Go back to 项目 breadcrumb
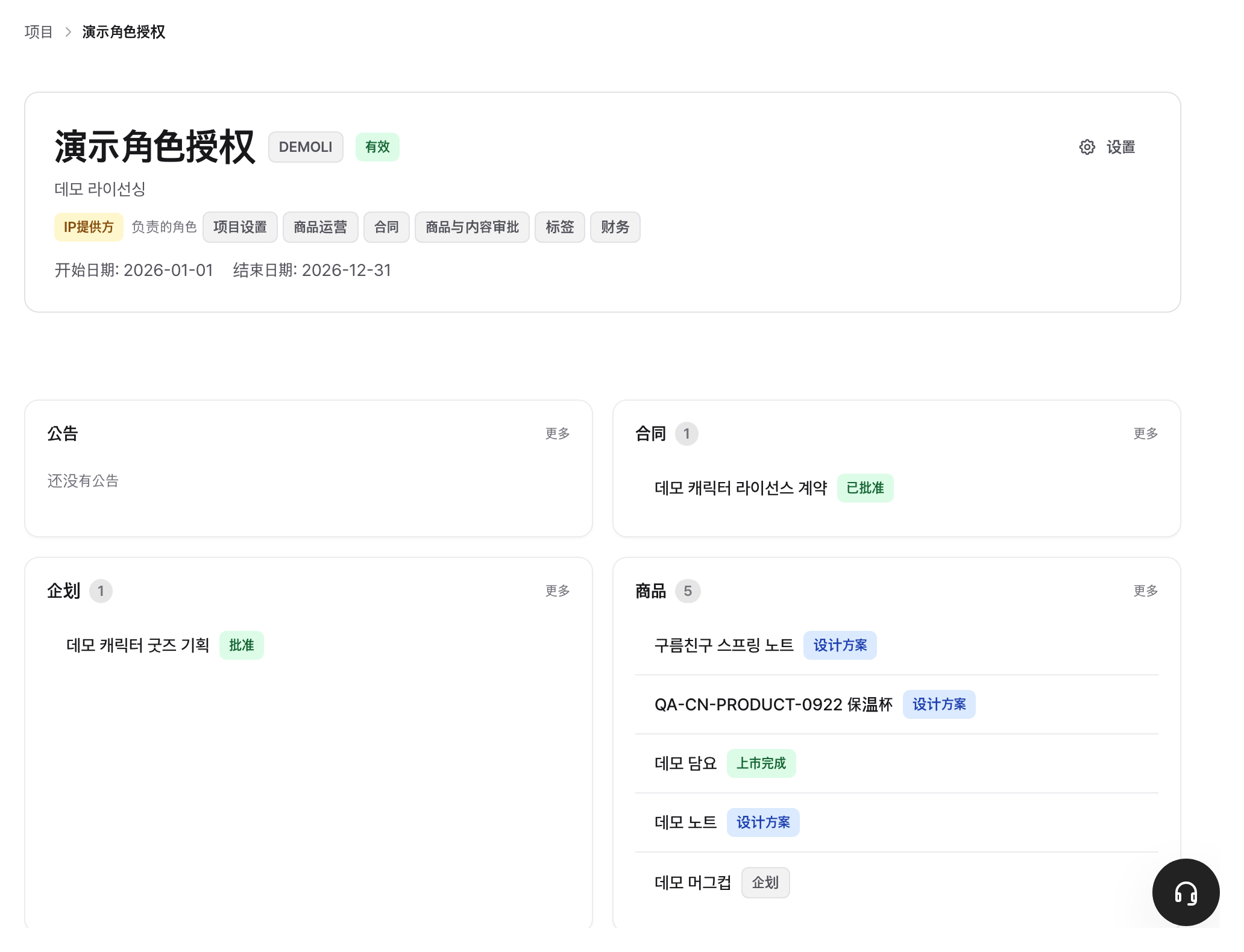The image size is (1244, 952). click(39, 32)
